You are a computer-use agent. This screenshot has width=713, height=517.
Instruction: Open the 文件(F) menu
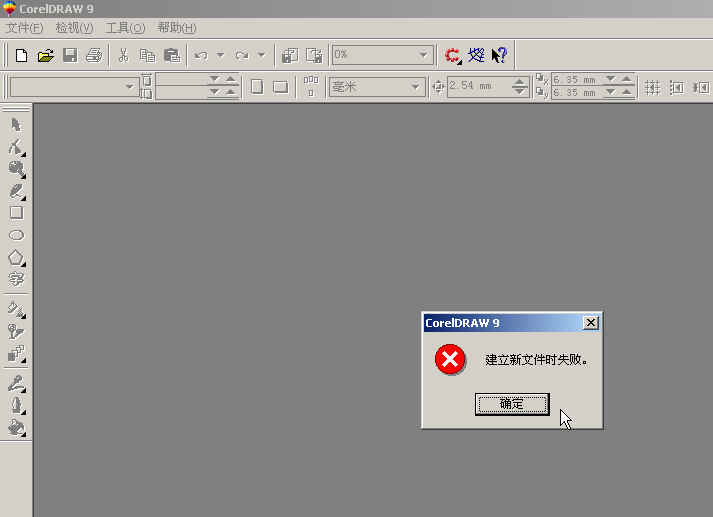coord(24,28)
